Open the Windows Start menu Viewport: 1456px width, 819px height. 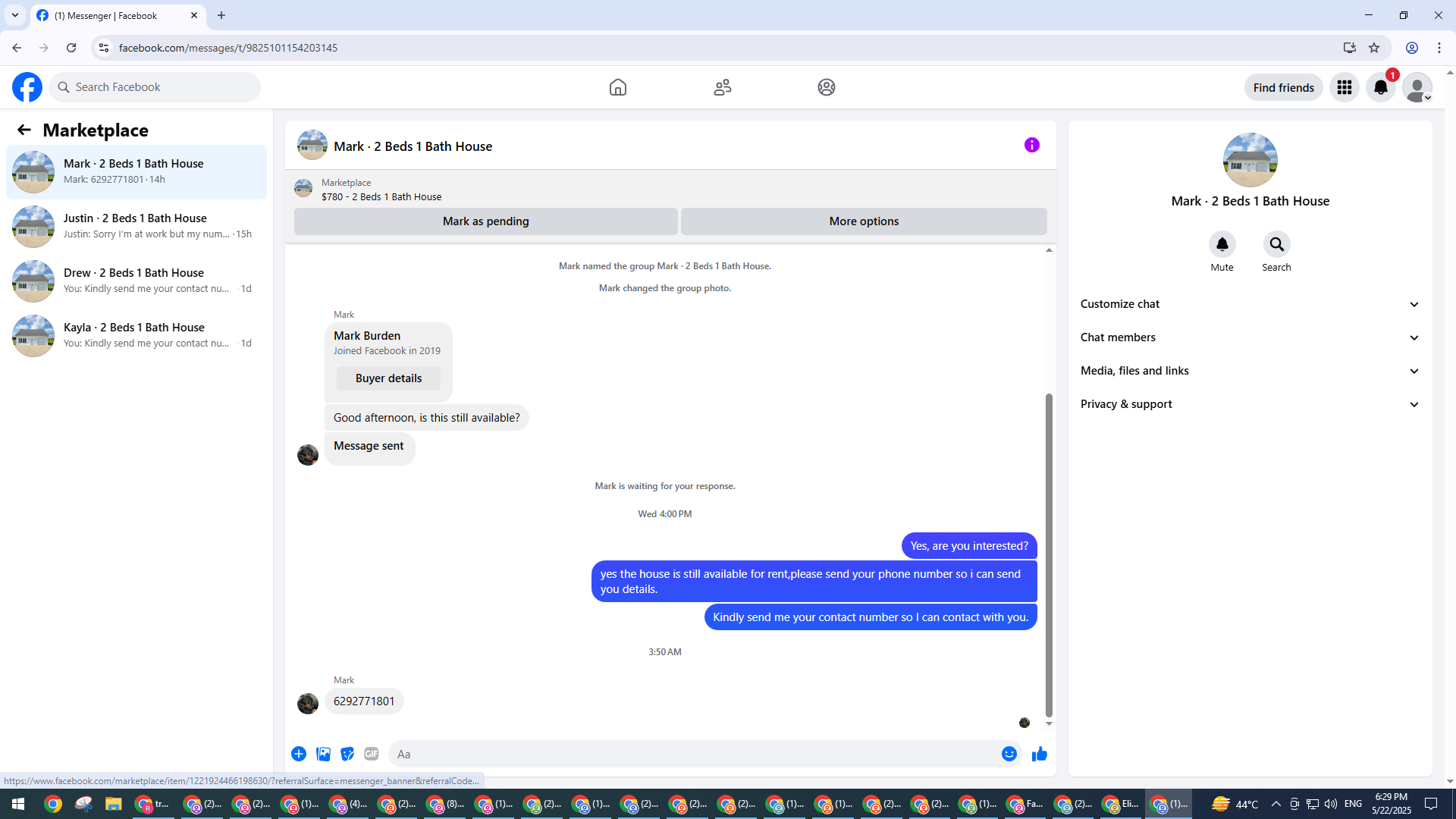click(18, 804)
